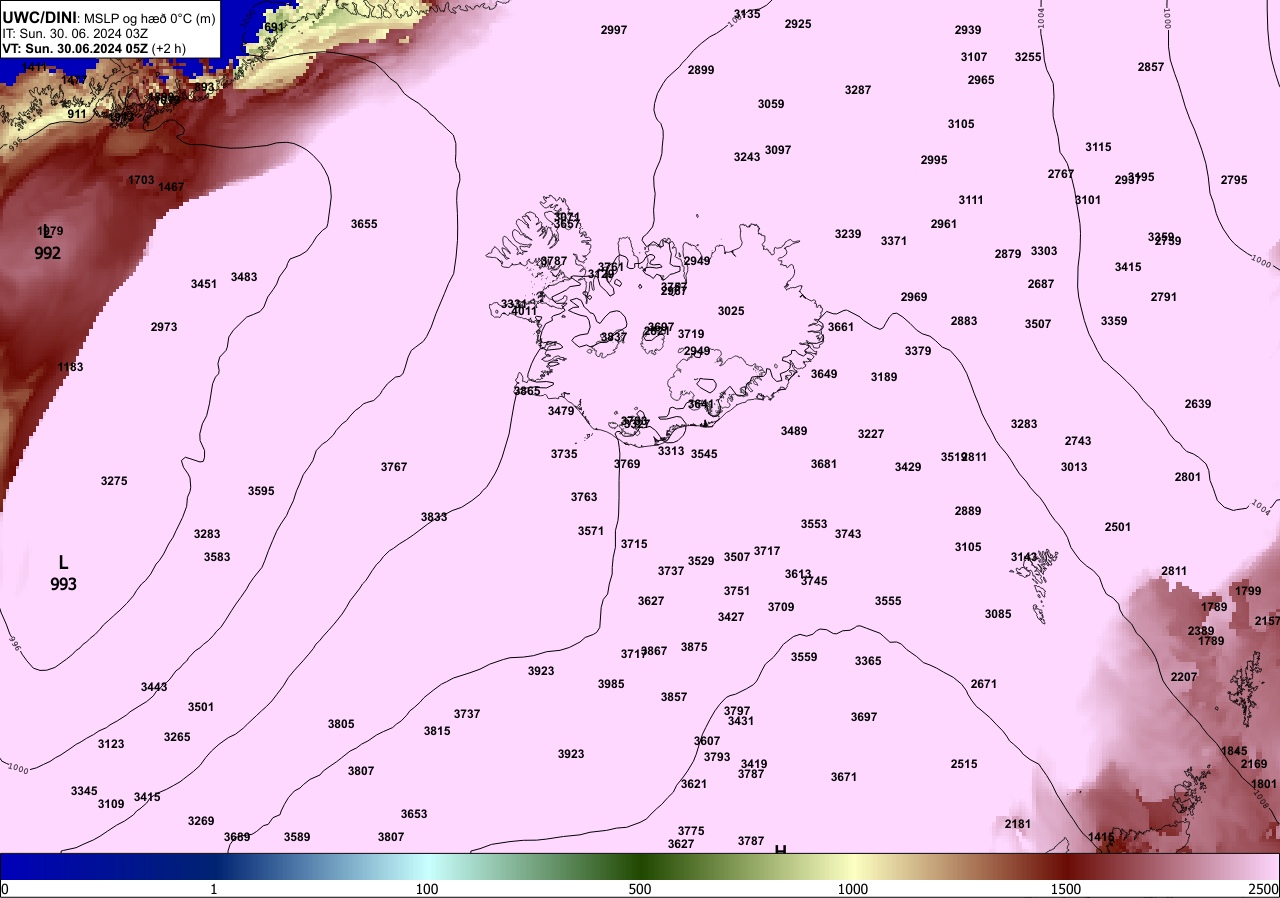
Task: Click the 3489 value
Action: tap(794, 431)
